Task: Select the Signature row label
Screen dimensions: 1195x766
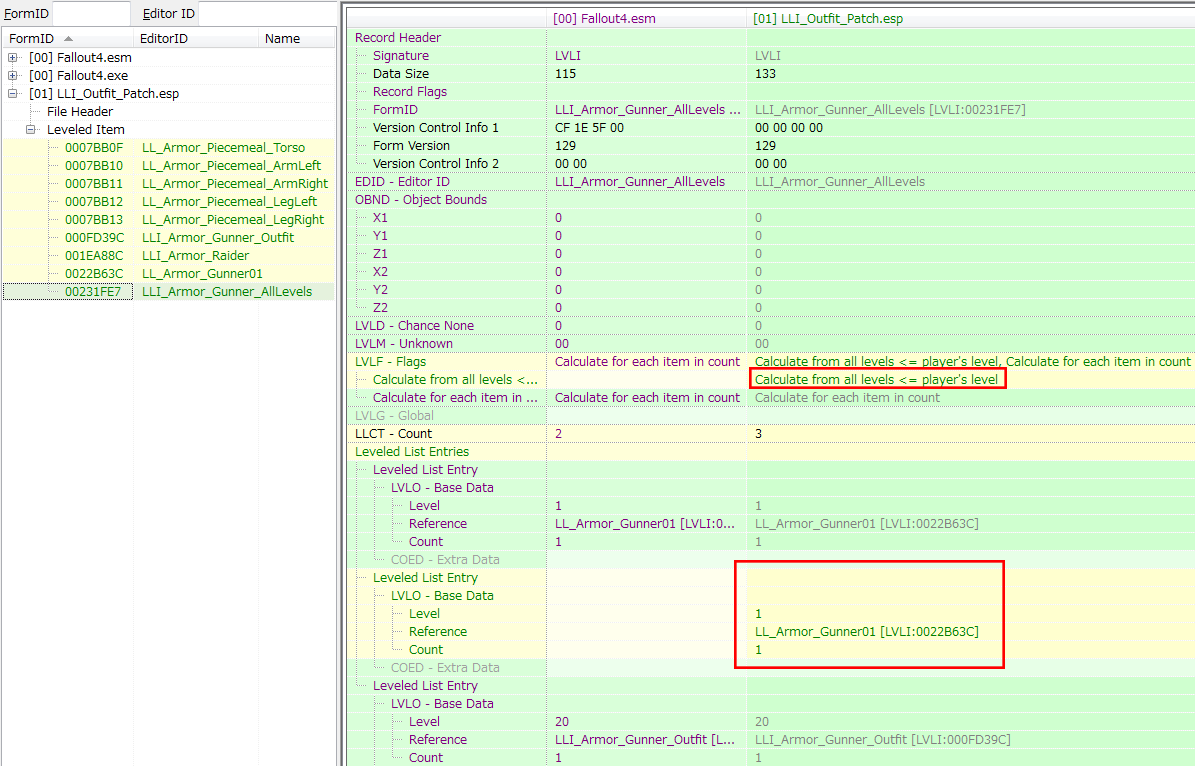Action: [401, 56]
